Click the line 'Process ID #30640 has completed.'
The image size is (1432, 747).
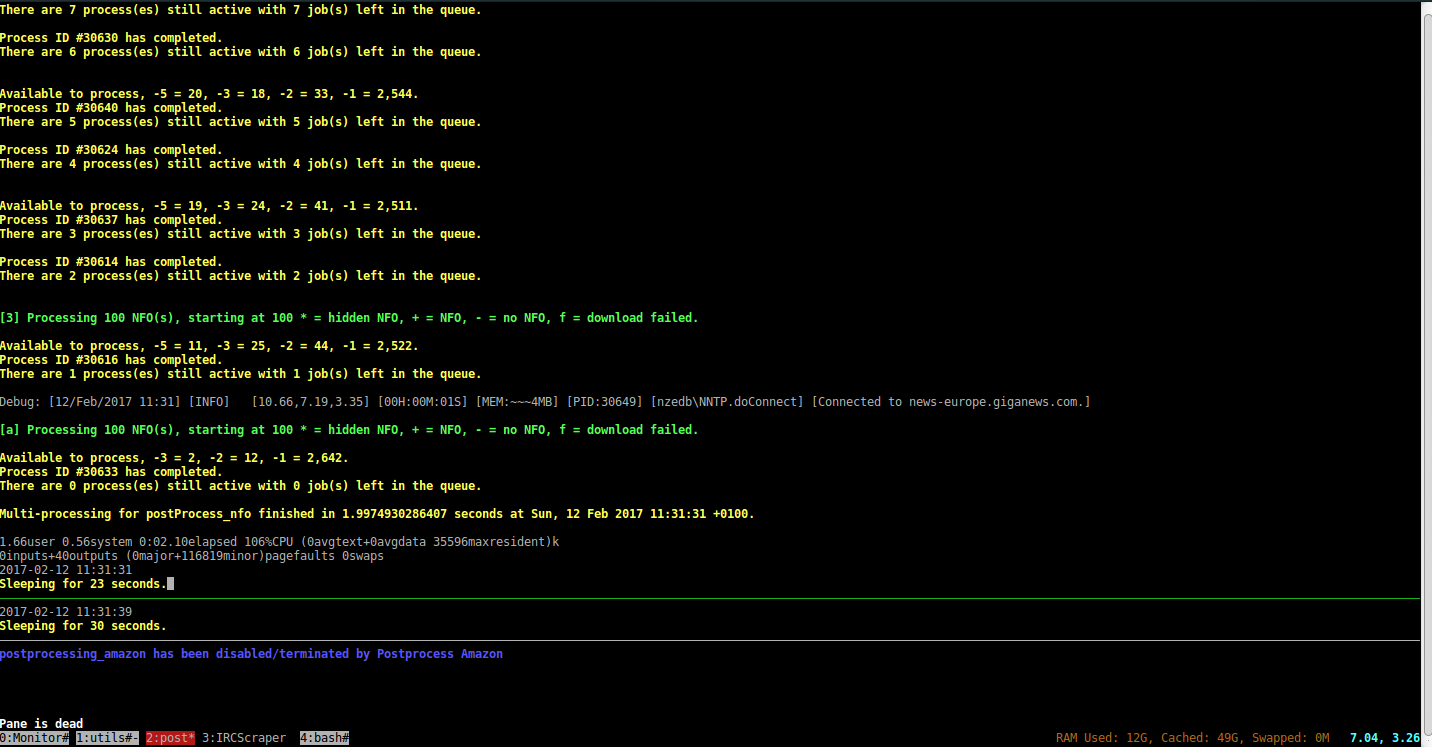point(111,108)
